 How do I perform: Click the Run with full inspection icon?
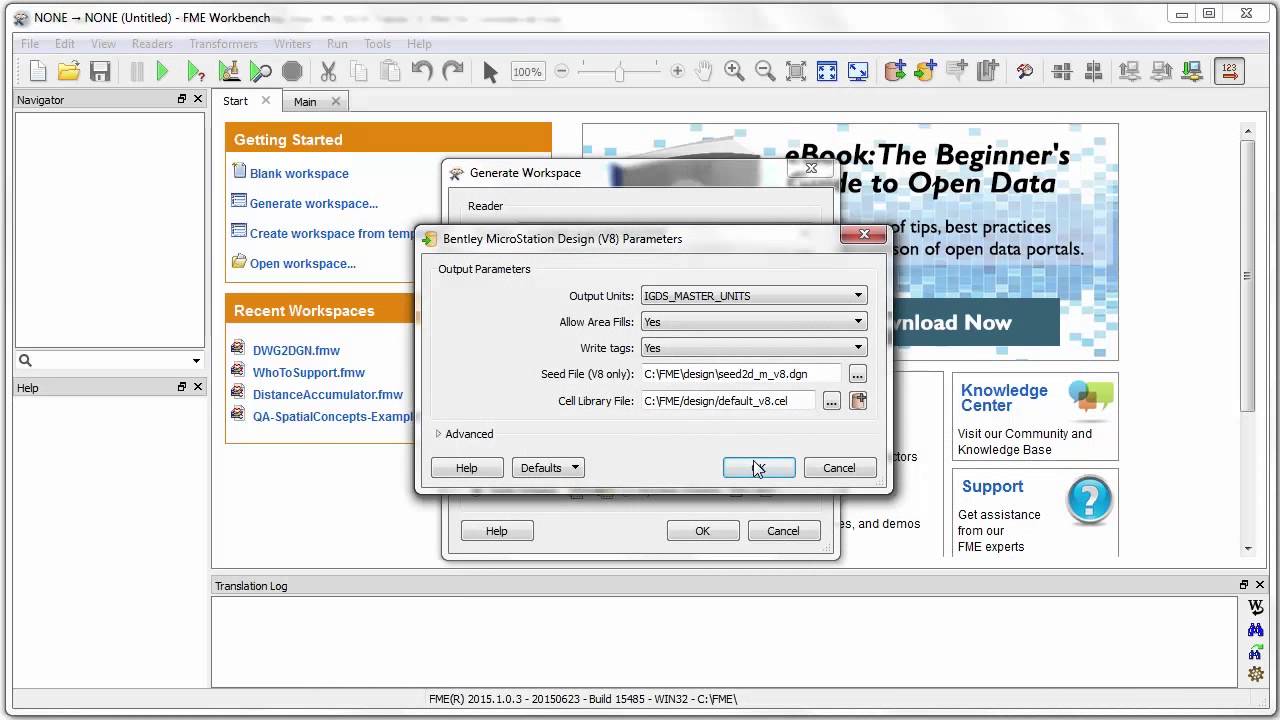(229, 71)
